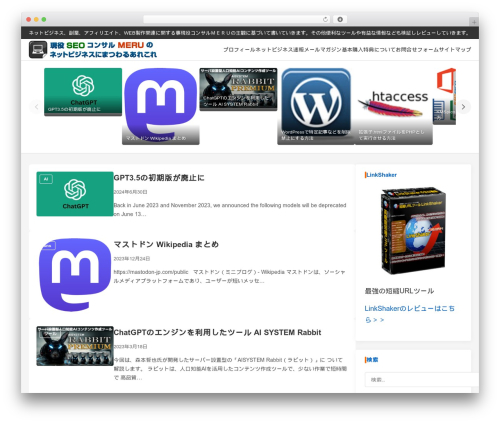The width and height of the screenshot is (500, 423).
Task: Click Mastodon article thumbnail in post list
Action: coord(75,275)
